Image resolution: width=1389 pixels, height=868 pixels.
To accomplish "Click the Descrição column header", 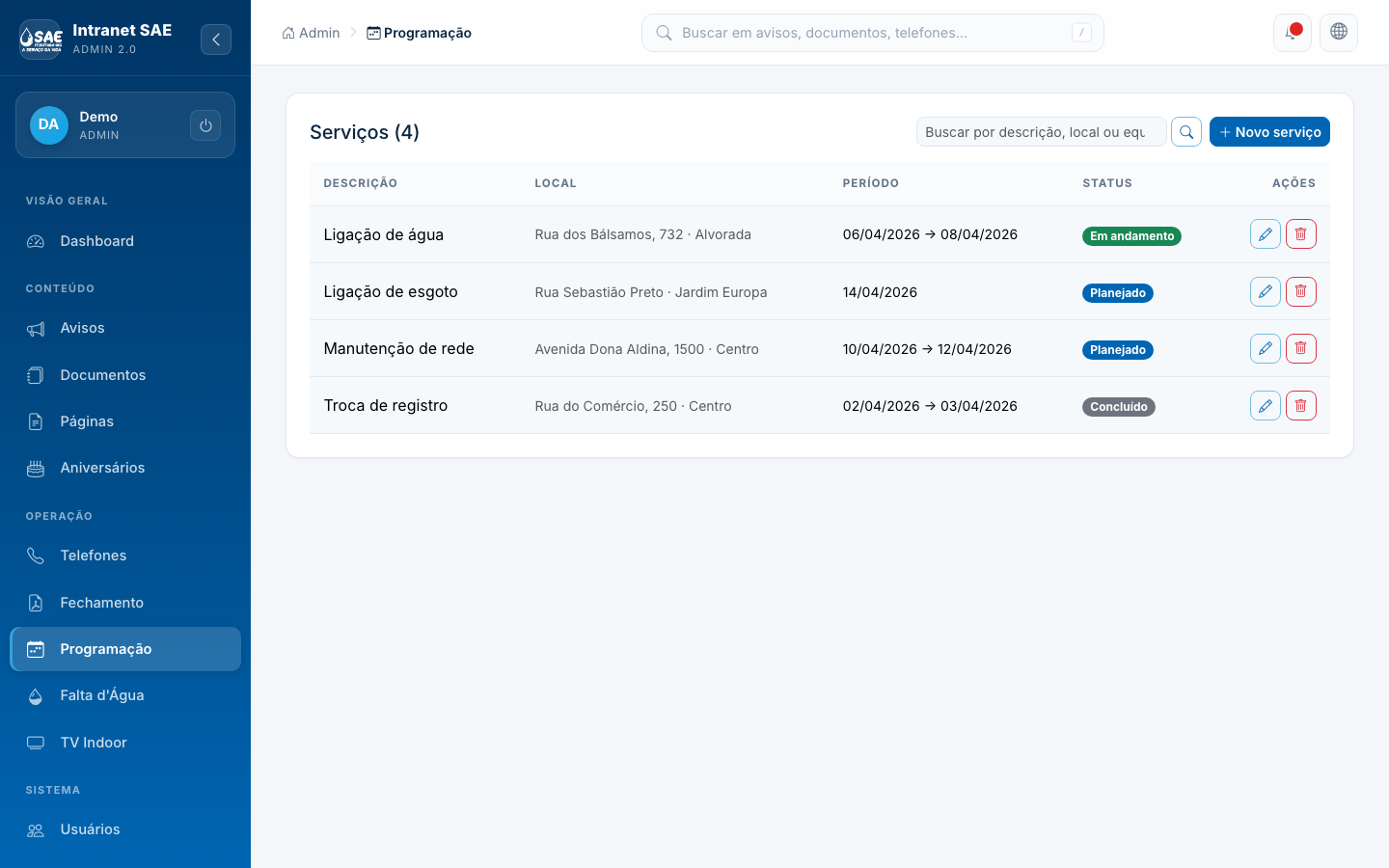I will [361, 183].
